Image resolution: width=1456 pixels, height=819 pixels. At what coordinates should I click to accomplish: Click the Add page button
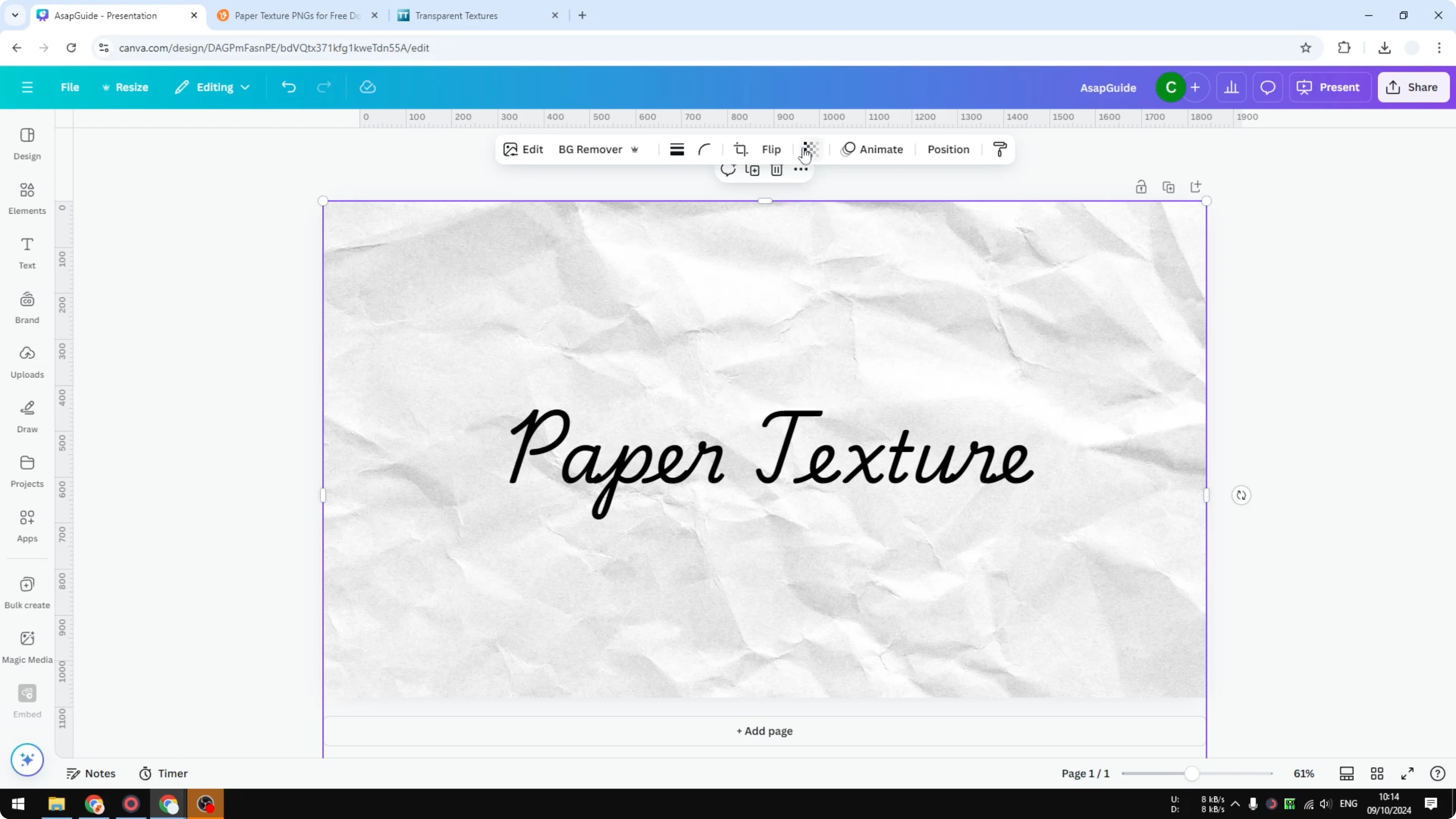click(764, 730)
